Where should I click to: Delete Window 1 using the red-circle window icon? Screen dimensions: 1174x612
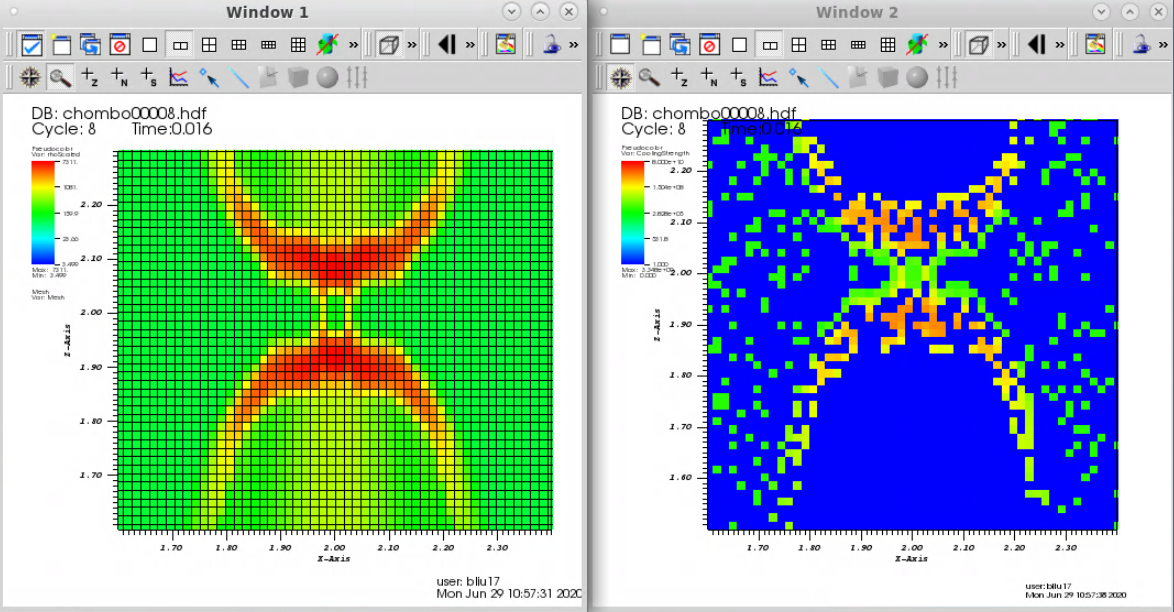tap(120, 45)
